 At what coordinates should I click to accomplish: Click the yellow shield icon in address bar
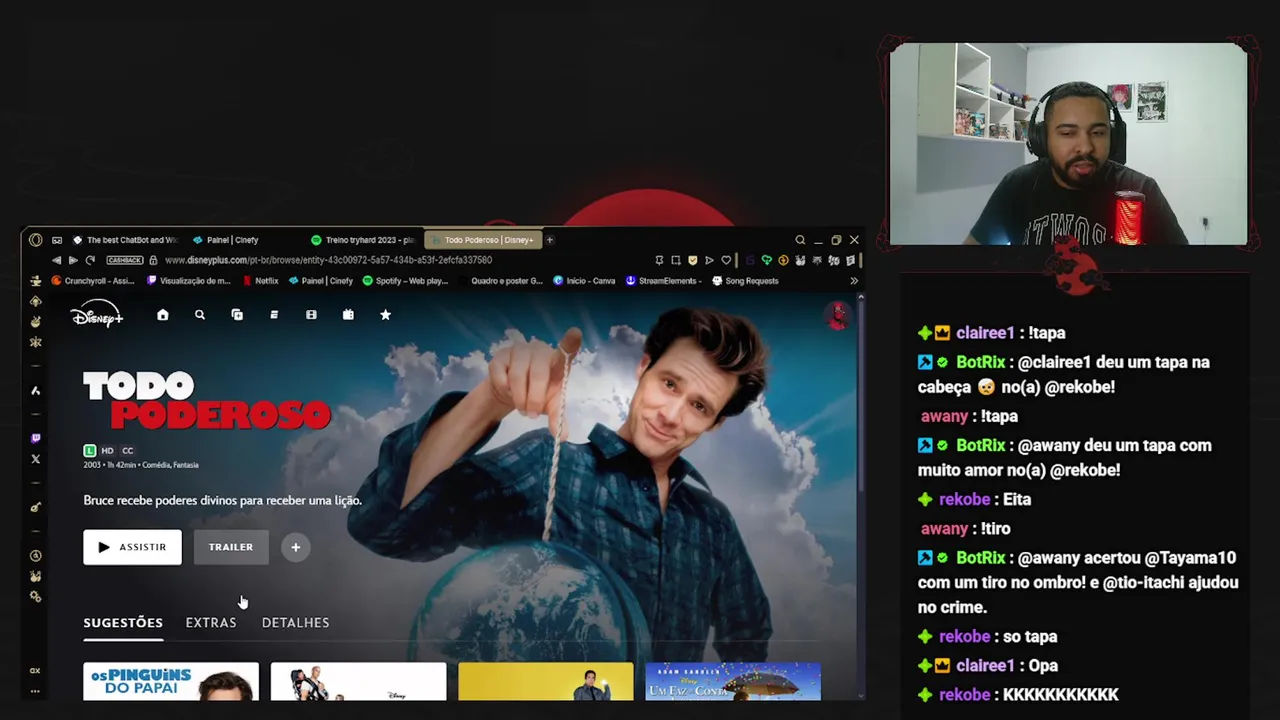(693, 260)
